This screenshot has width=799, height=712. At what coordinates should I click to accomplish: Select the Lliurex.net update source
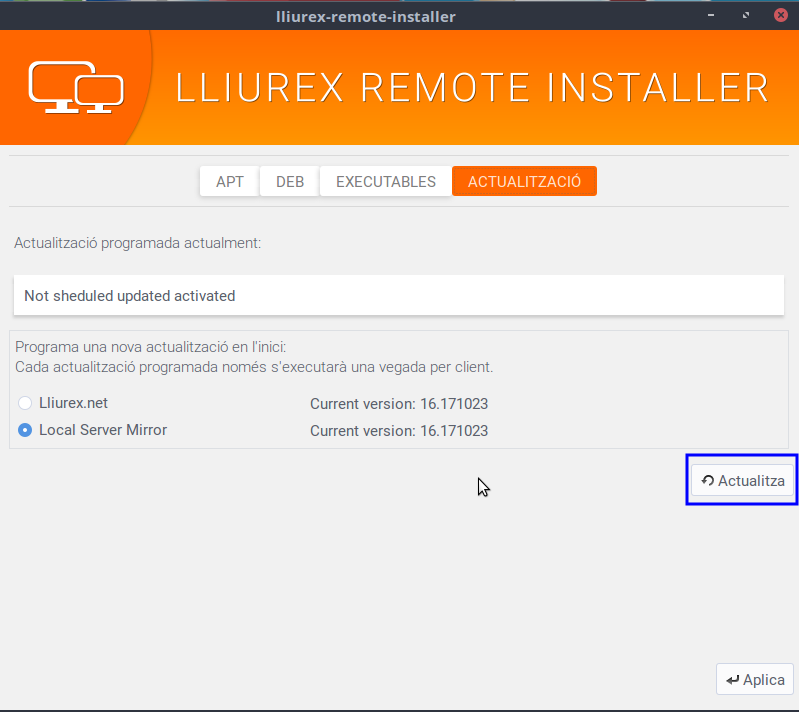coord(25,403)
